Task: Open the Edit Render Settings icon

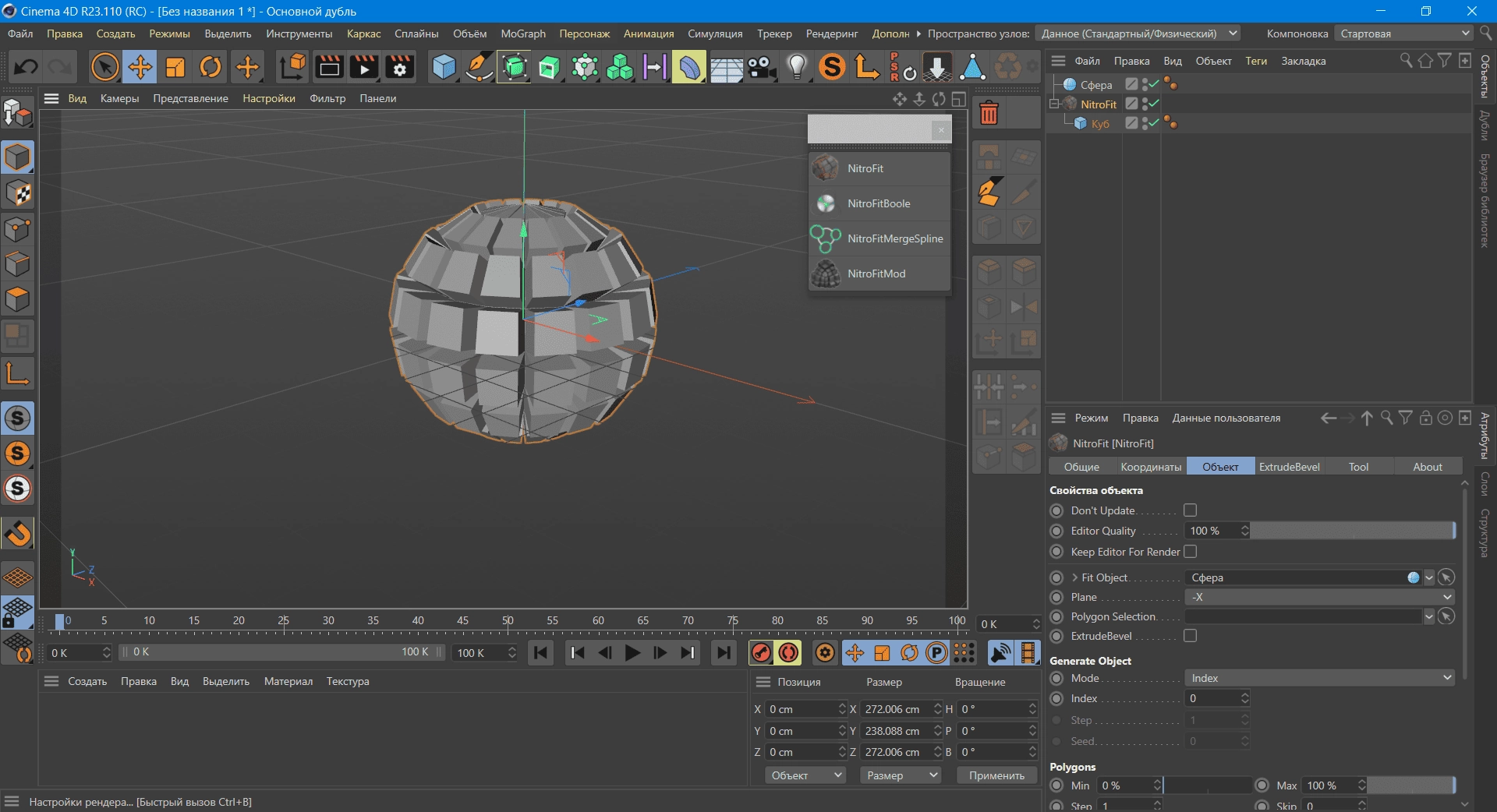Action: 400,67
